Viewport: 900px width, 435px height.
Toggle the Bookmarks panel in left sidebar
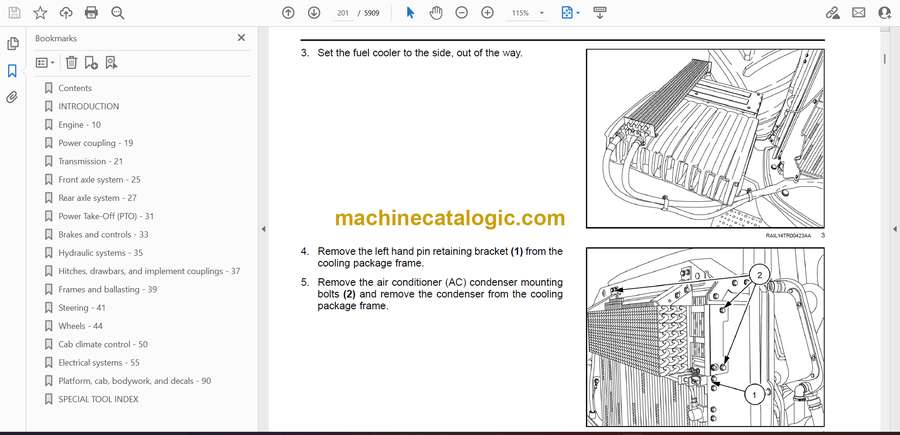(13, 71)
